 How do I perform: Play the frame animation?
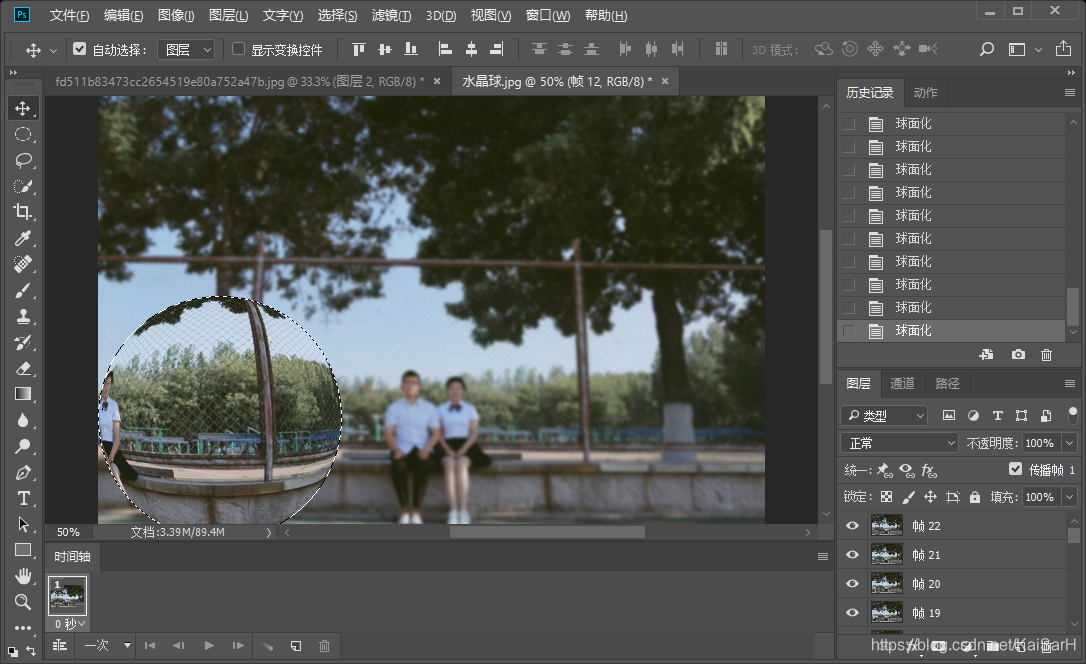click(x=209, y=645)
